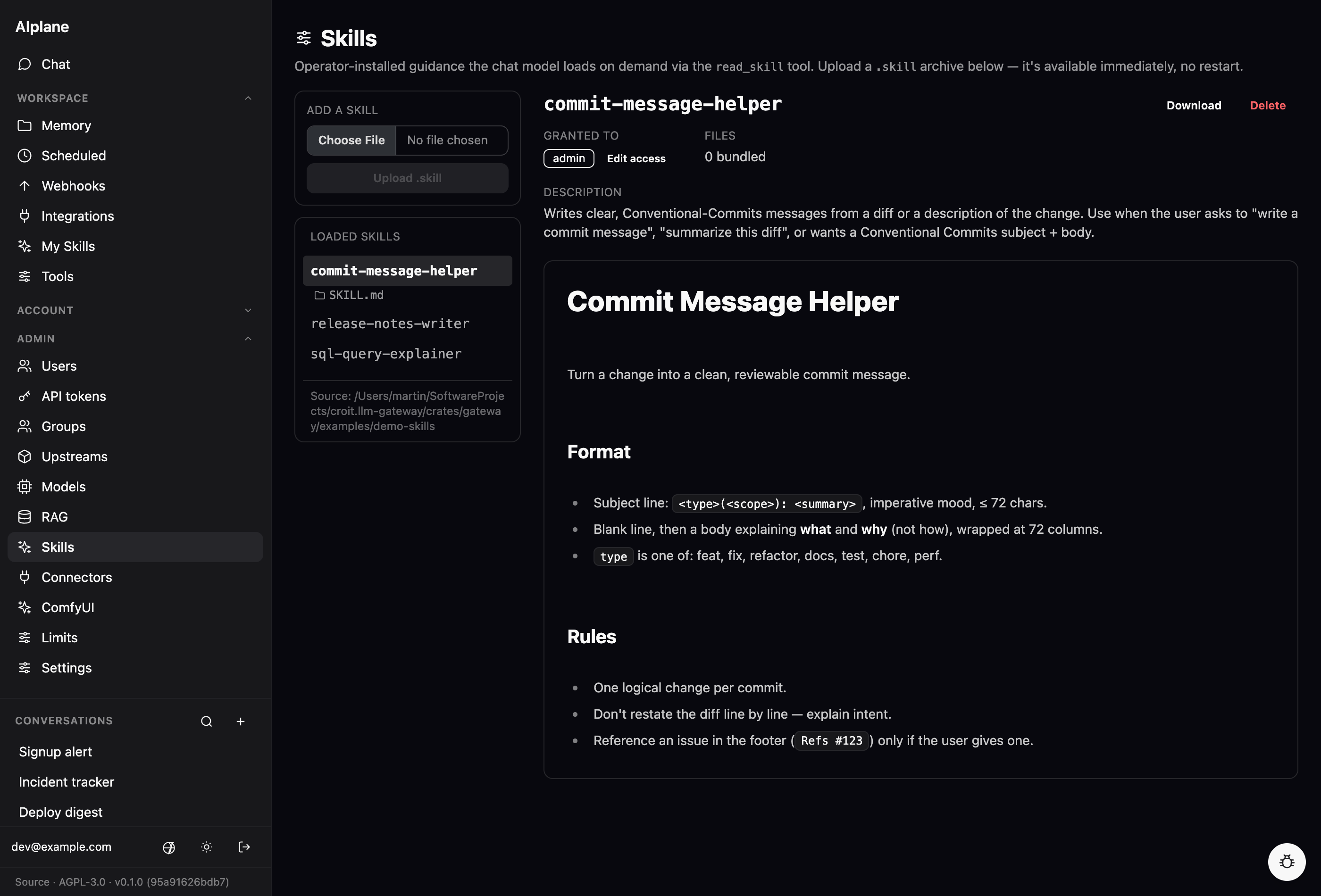The height and width of the screenshot is (896, 1321).
Task: Open the Skills admin page
Action: pyautogui.click(x=135, y=547)
